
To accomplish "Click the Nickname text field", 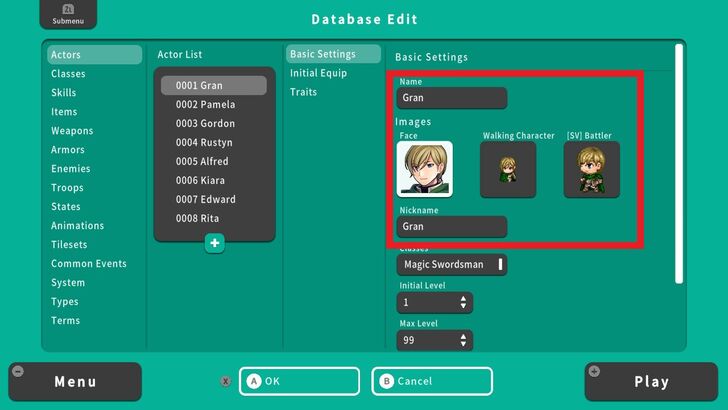I will 452,227.
